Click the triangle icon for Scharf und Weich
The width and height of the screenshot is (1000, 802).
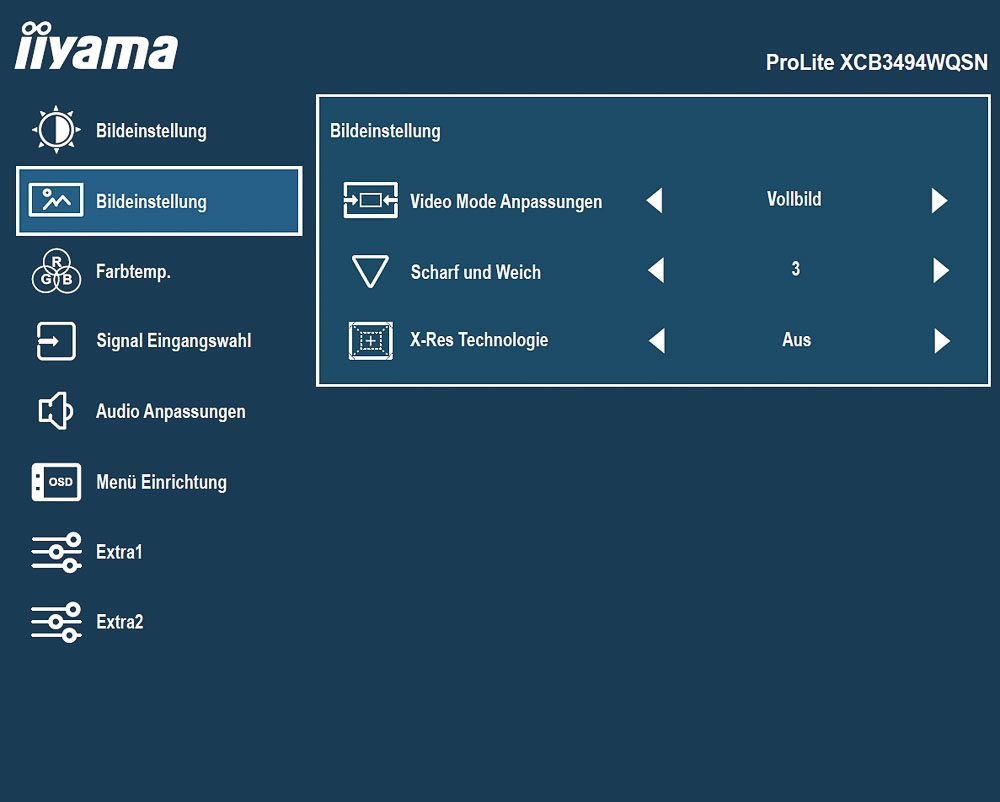371,271
